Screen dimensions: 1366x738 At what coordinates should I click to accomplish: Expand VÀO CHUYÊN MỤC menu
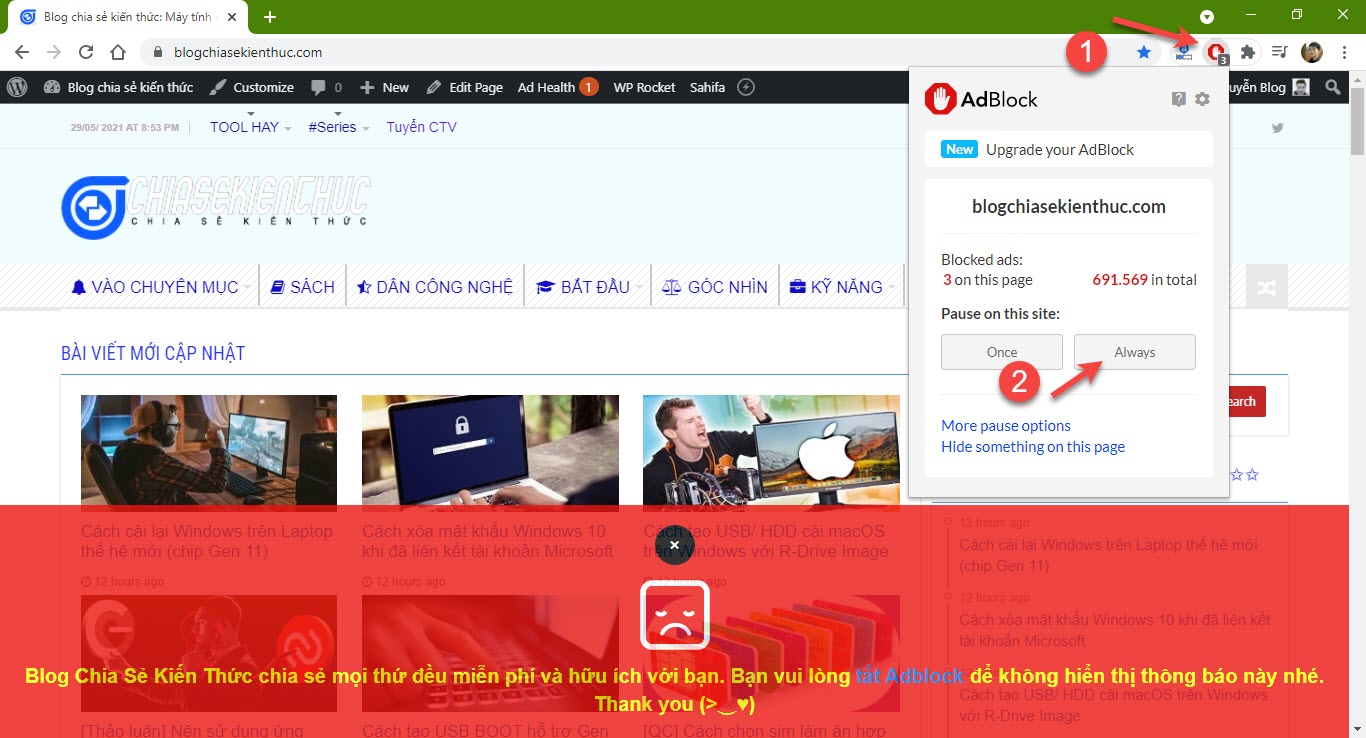point(161,287)
